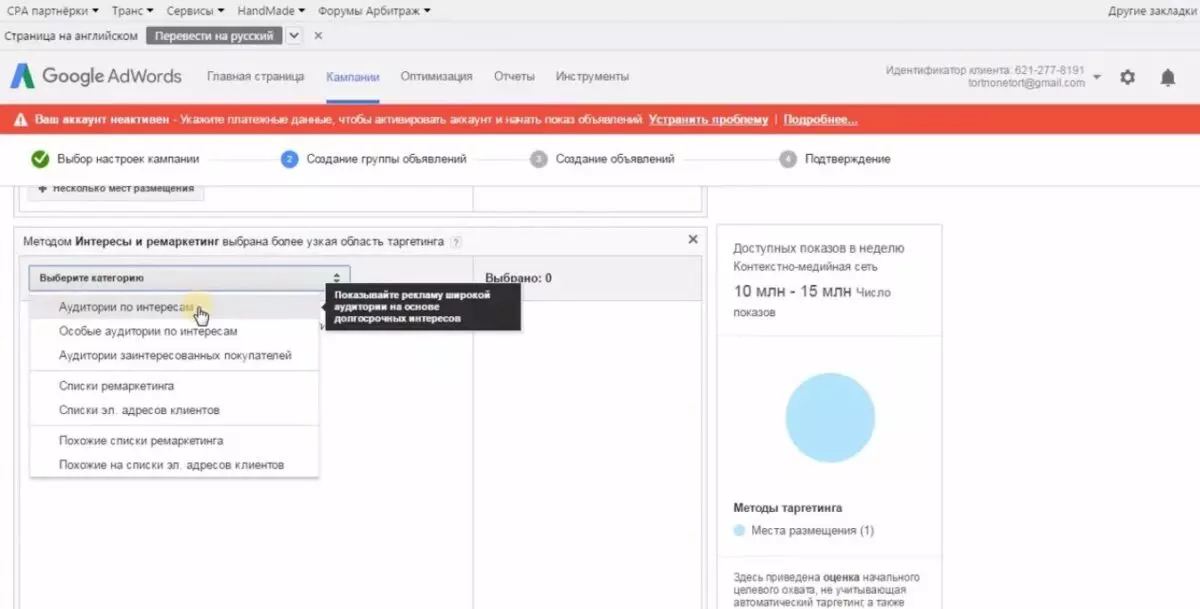
Task: Click step 4 circle icon
Action: 788,158
